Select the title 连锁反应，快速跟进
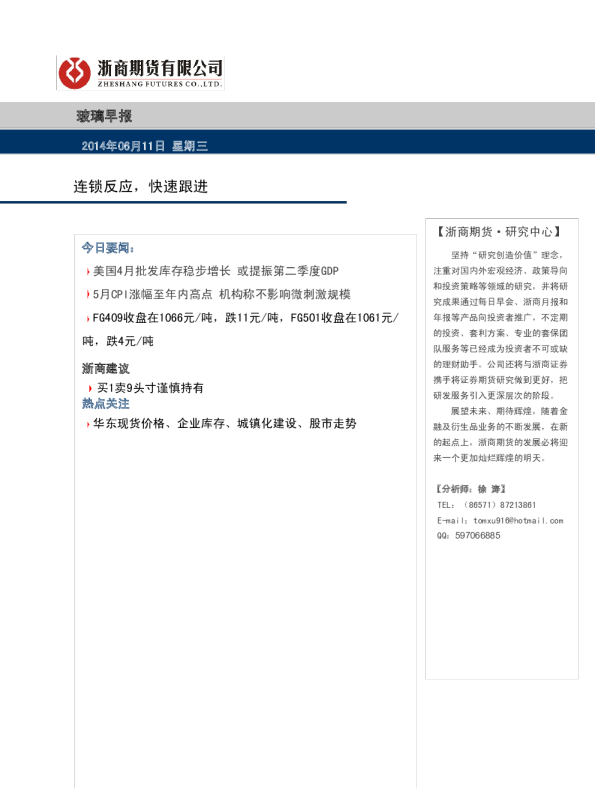 tap(140, 186)
